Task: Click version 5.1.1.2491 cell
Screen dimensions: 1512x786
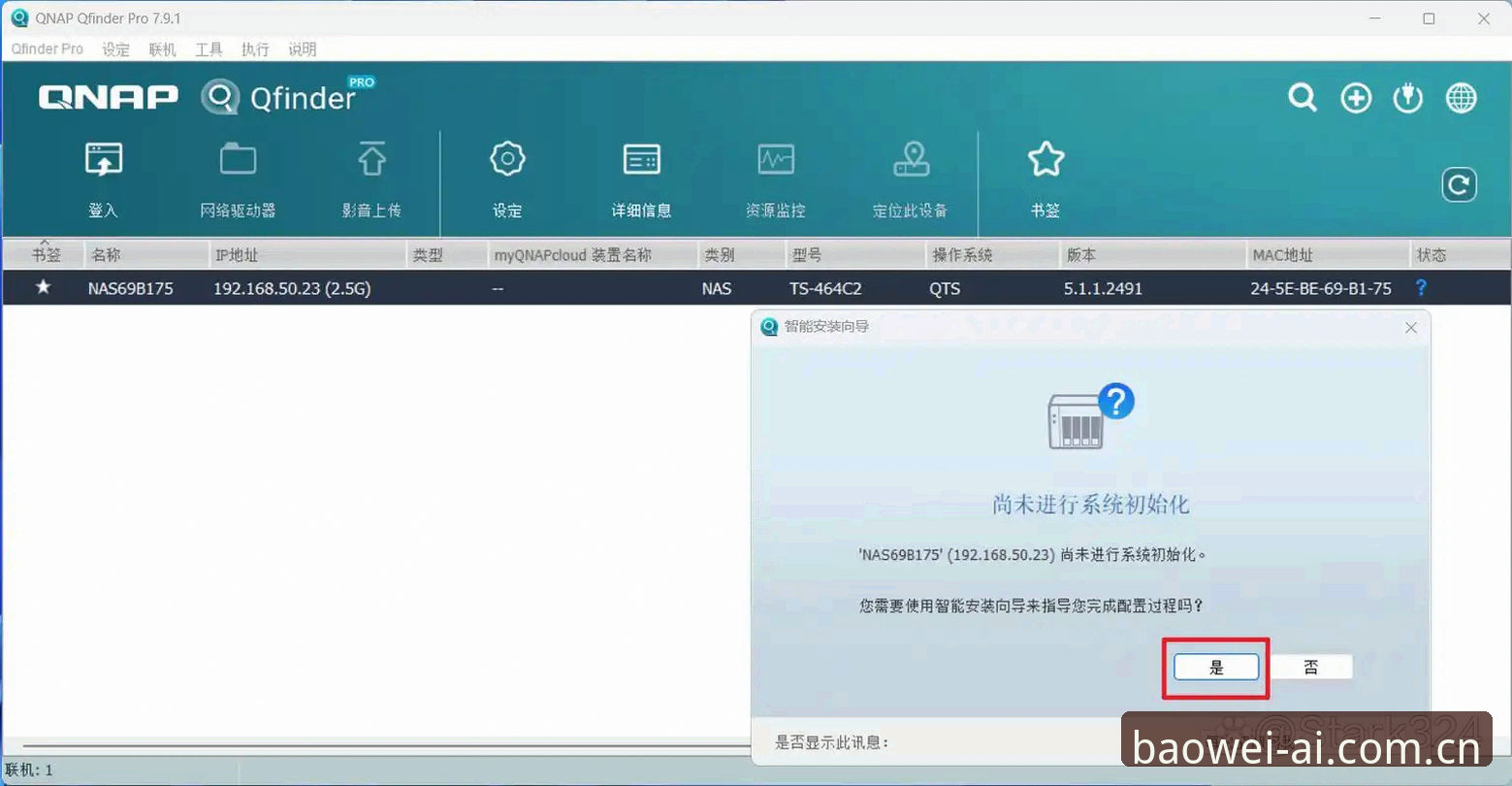Action: click(1103, 288)
